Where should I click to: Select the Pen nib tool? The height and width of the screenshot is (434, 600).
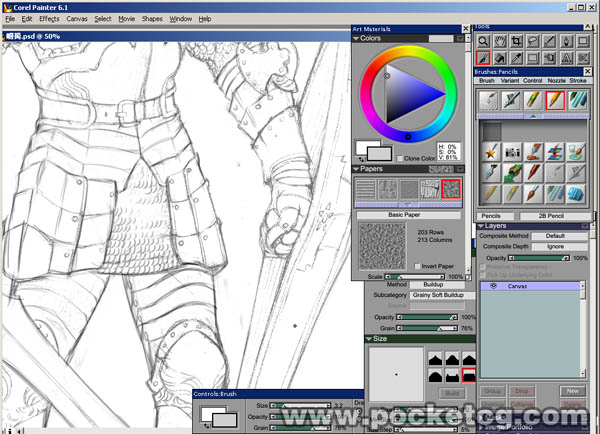[x=566, y=41]
